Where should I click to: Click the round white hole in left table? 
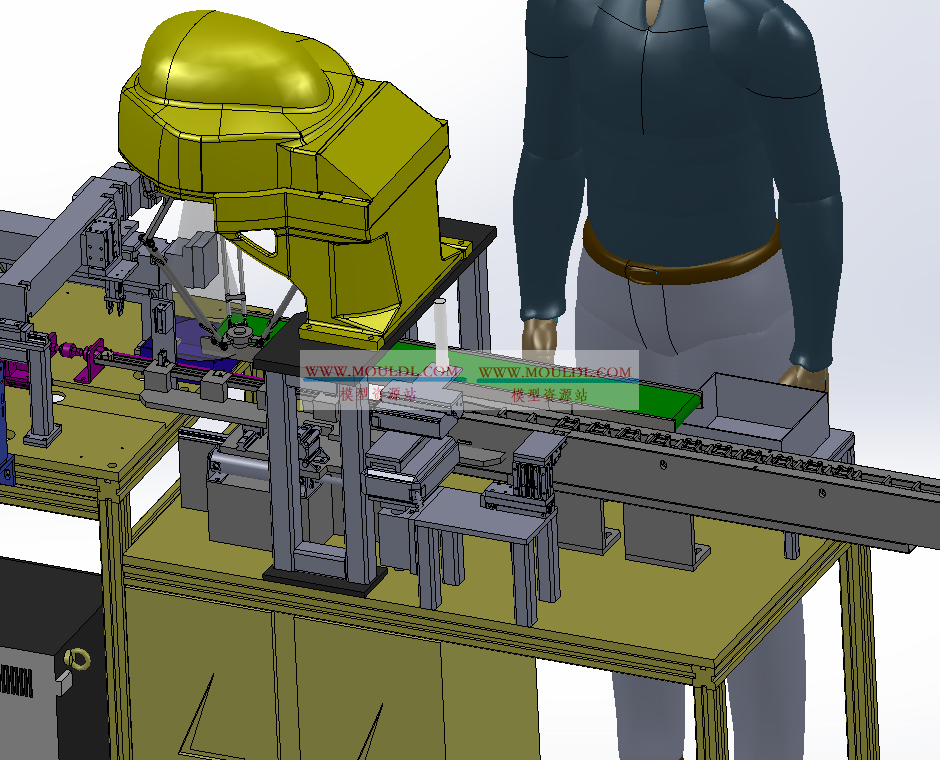54,398
